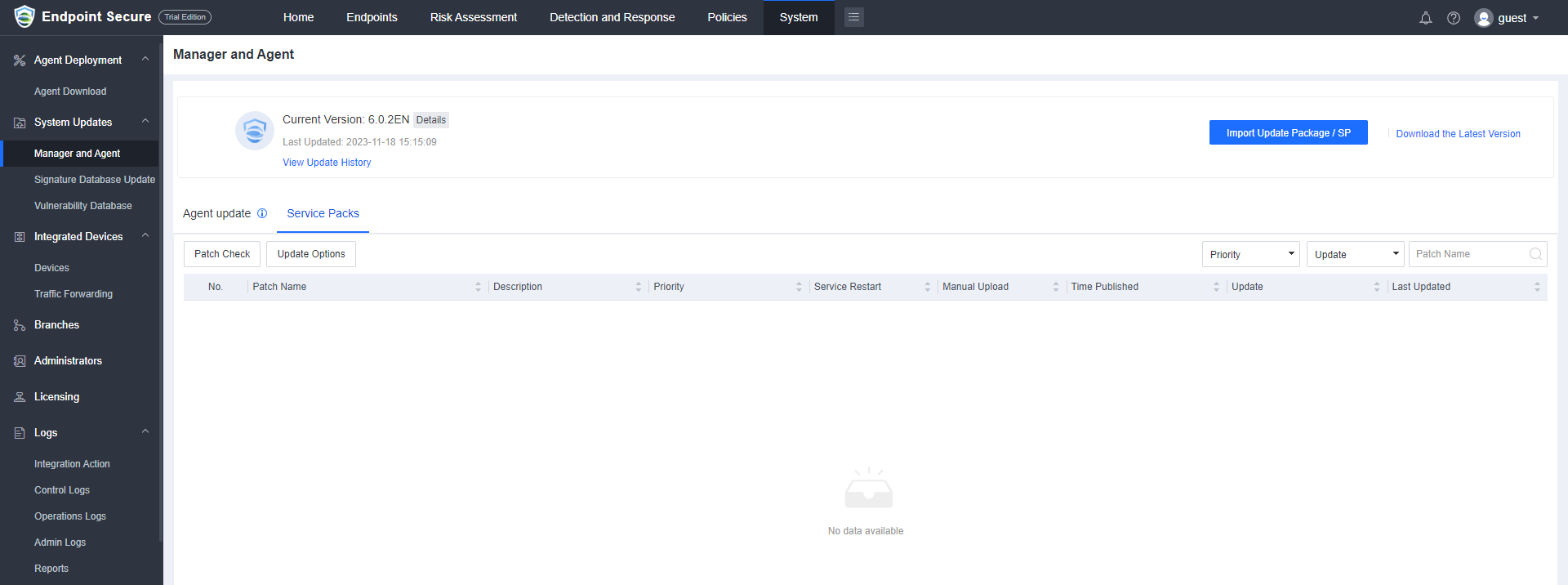Sort by Priority column arrows
The height and width of the screenshot is (585, 1568).
(799, 287)
